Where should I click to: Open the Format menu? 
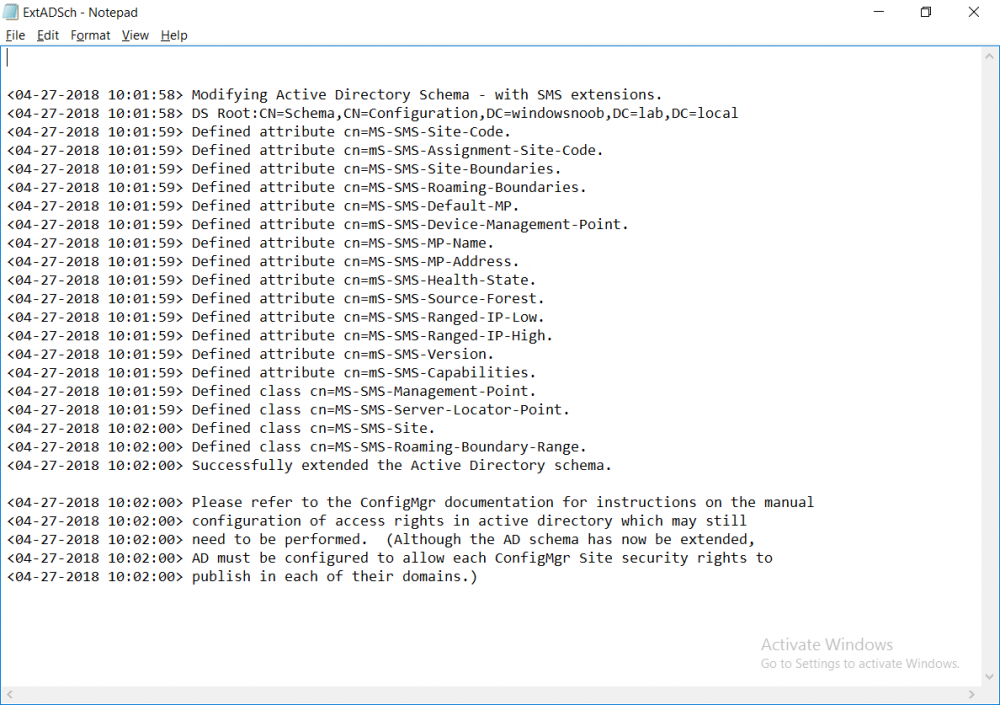coord(91,36)
